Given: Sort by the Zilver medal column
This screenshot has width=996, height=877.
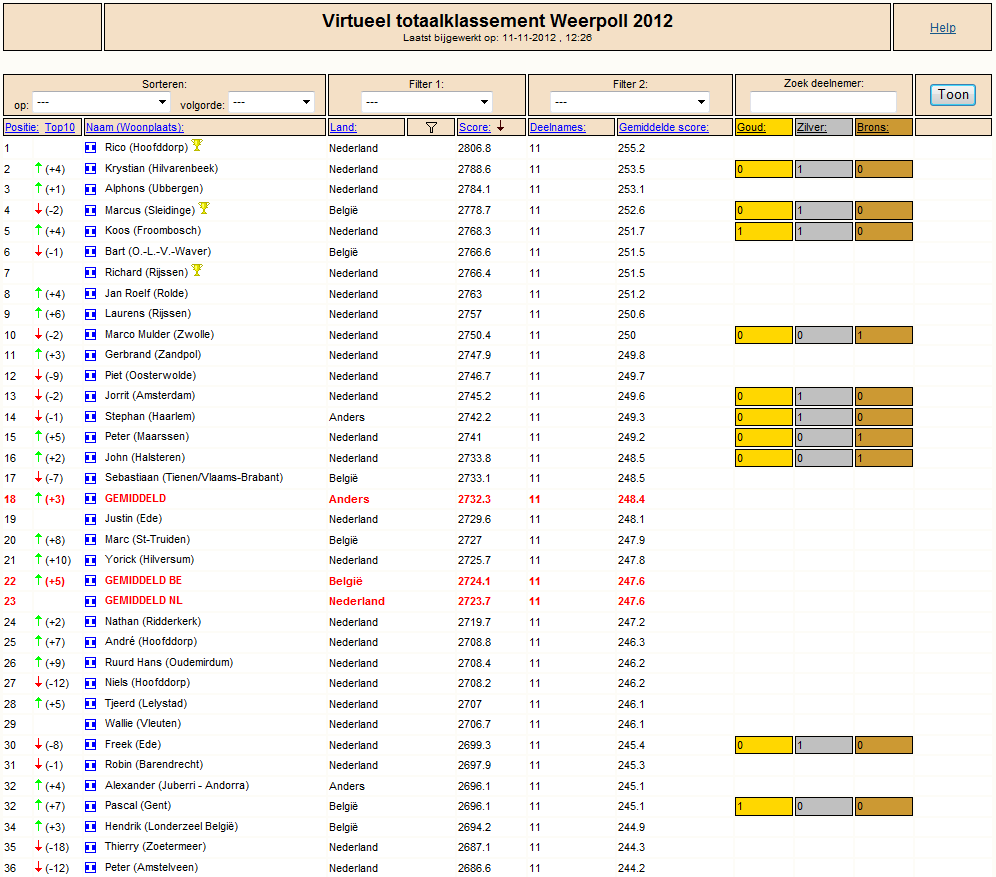Looking at the screenshot, I should click(x=811, y=127).
